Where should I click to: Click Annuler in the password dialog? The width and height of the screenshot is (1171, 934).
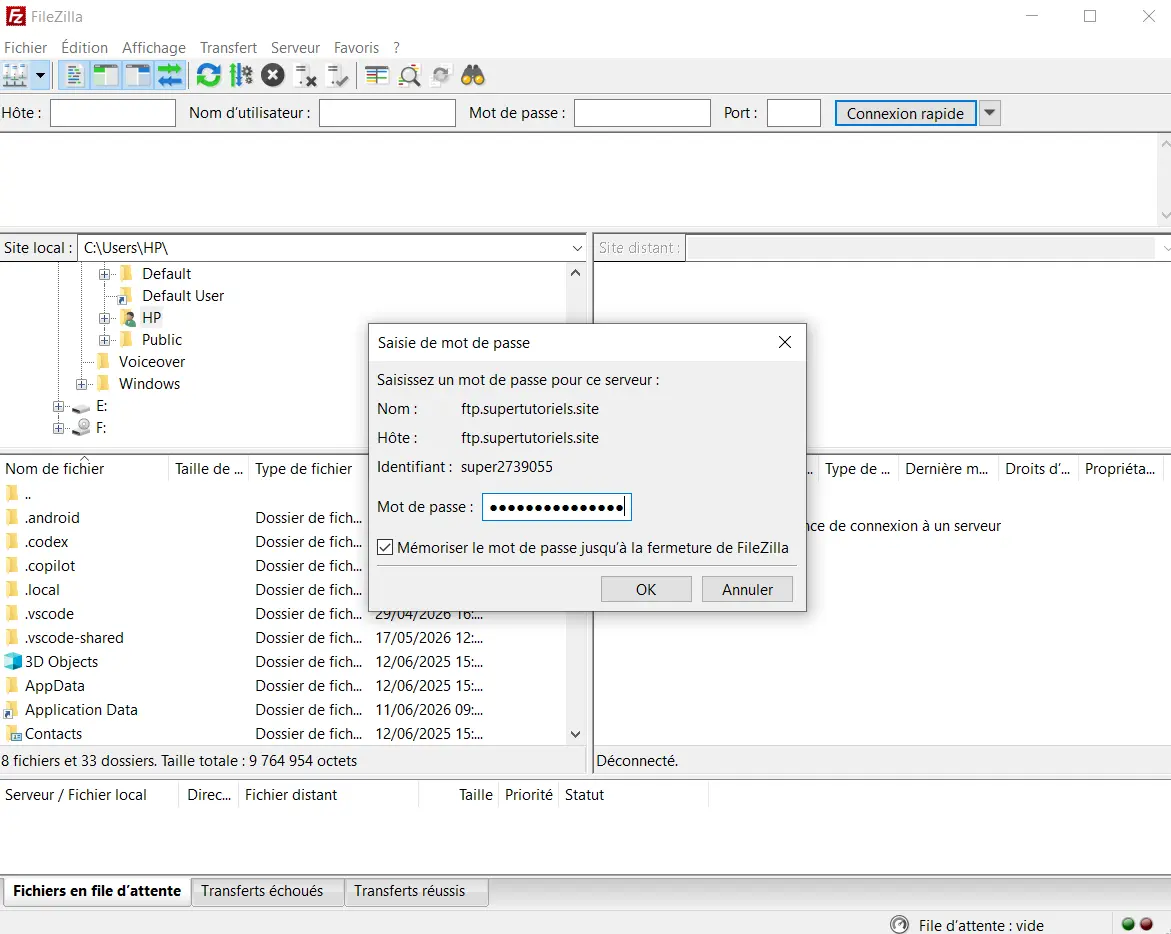click(x=747, y=590)
